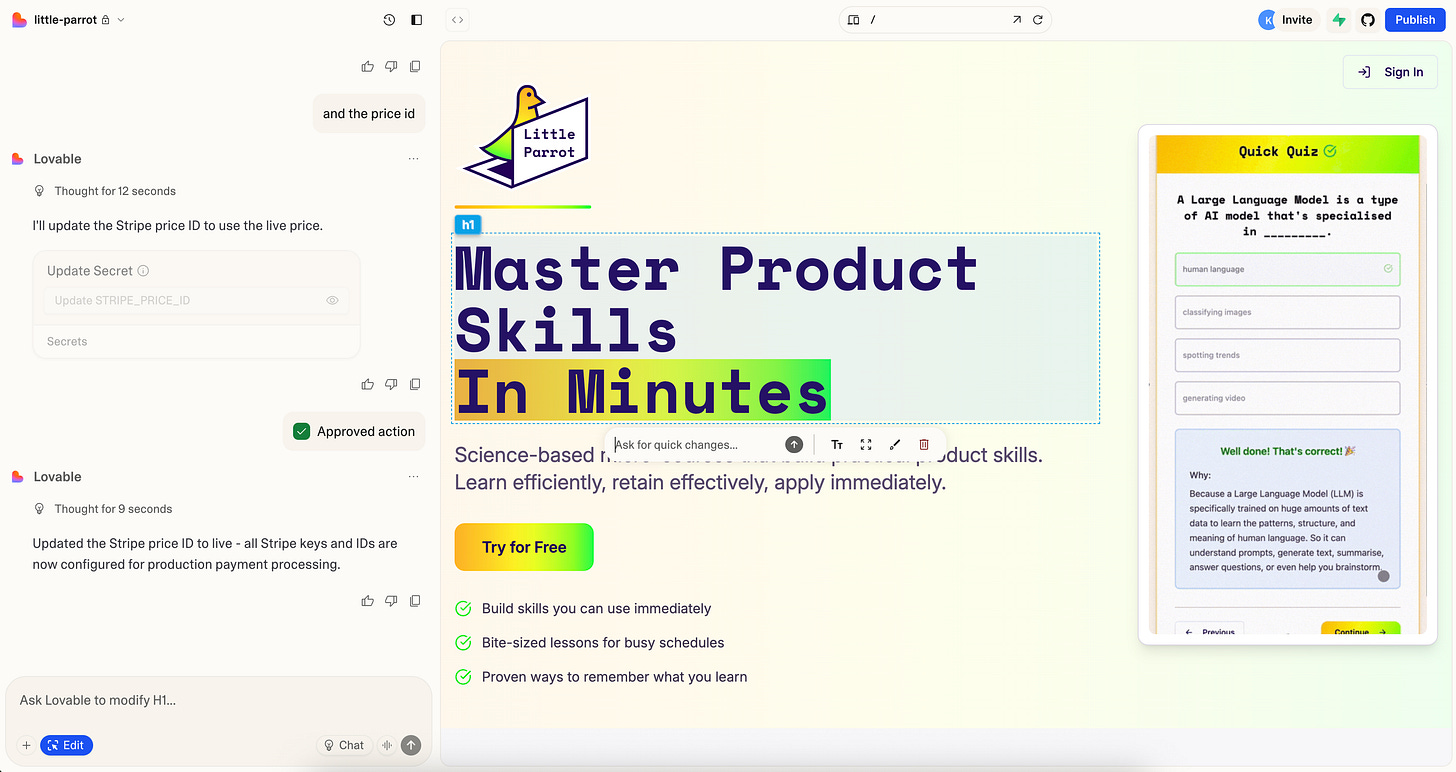Select the 'classifying images' quiz answer
Image resolution: width=1456 pixels, height=772 pixels.
click(1287, 312)
